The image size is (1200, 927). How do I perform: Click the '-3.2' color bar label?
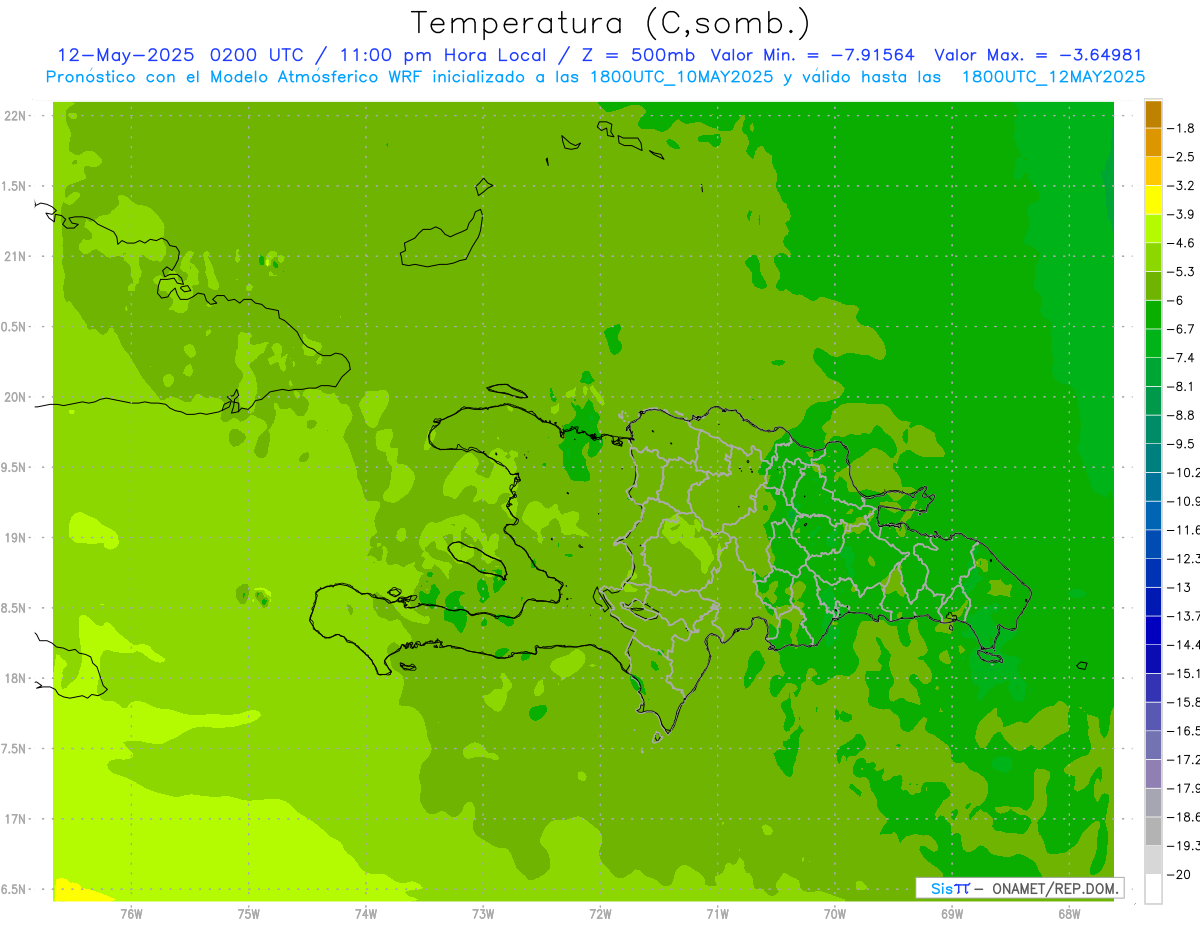[x=1183, y=186]
